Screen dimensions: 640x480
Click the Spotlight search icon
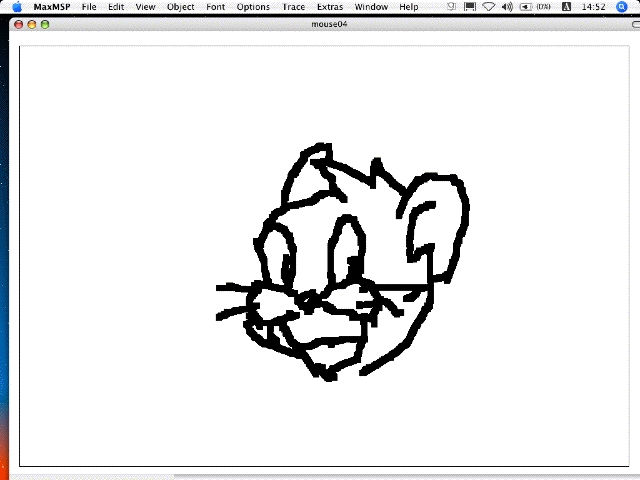click(x=623, y=7)
